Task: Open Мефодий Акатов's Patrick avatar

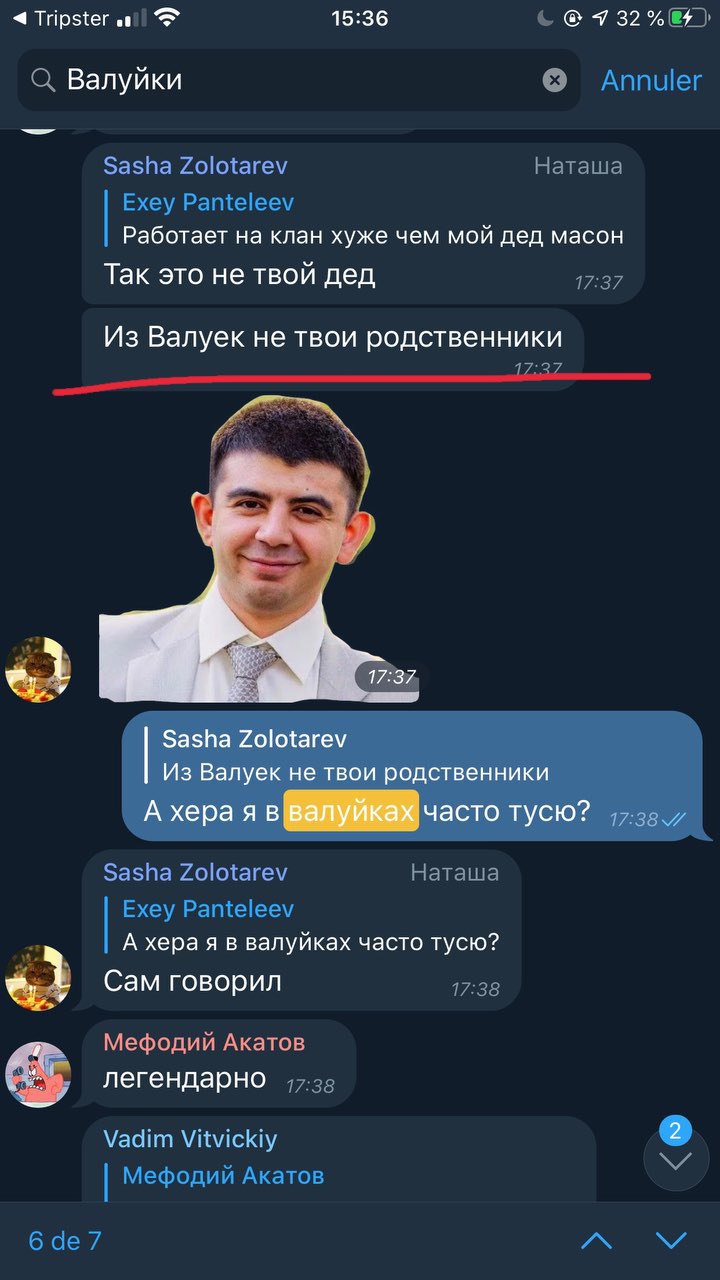Action: [38, 1074]
